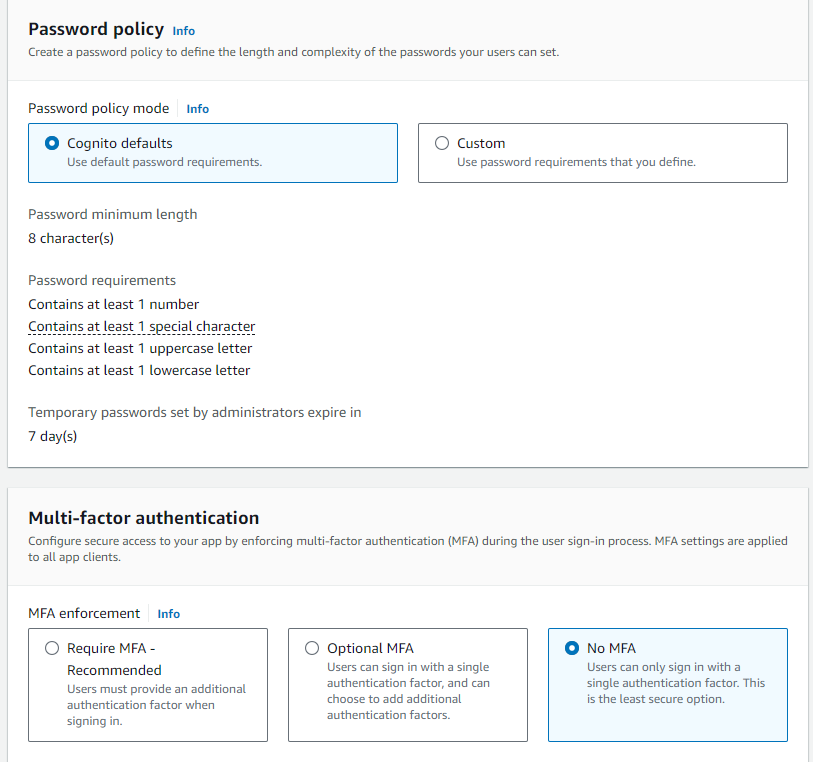Choose the Optional MFA radio button
813x762 pixels.
tap(312, 648)
